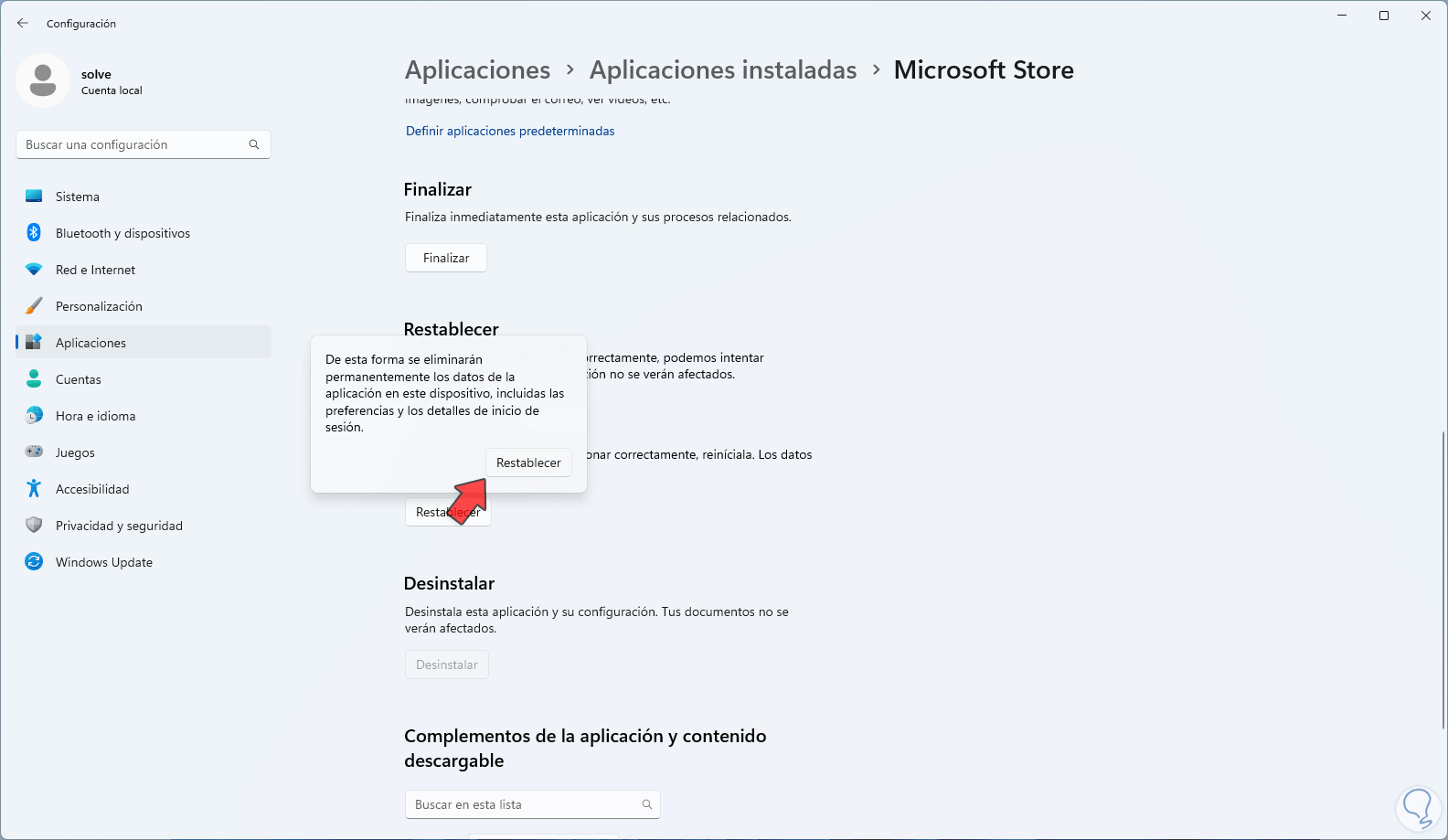Click the Finalizar section heading
The image size is (1448, 840).
click(x=438, y=189)
